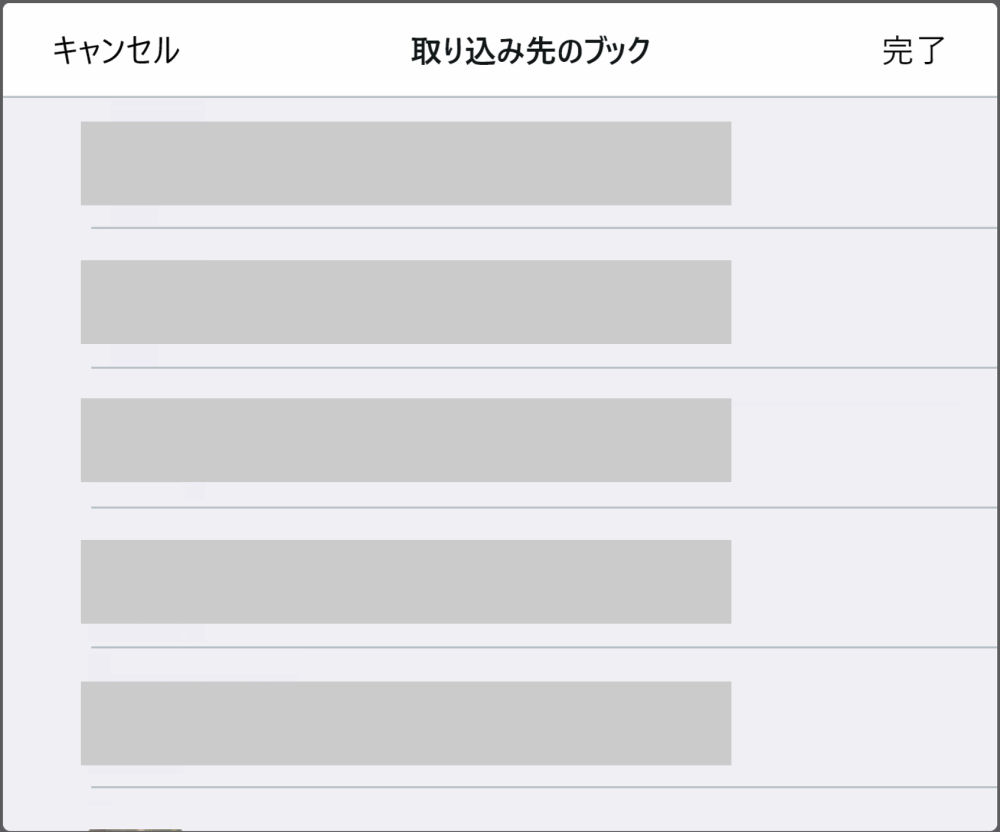This screenshot has width=1000, height=832.
Task: Click empty space right of fifth book
Action: pos(865,723)
